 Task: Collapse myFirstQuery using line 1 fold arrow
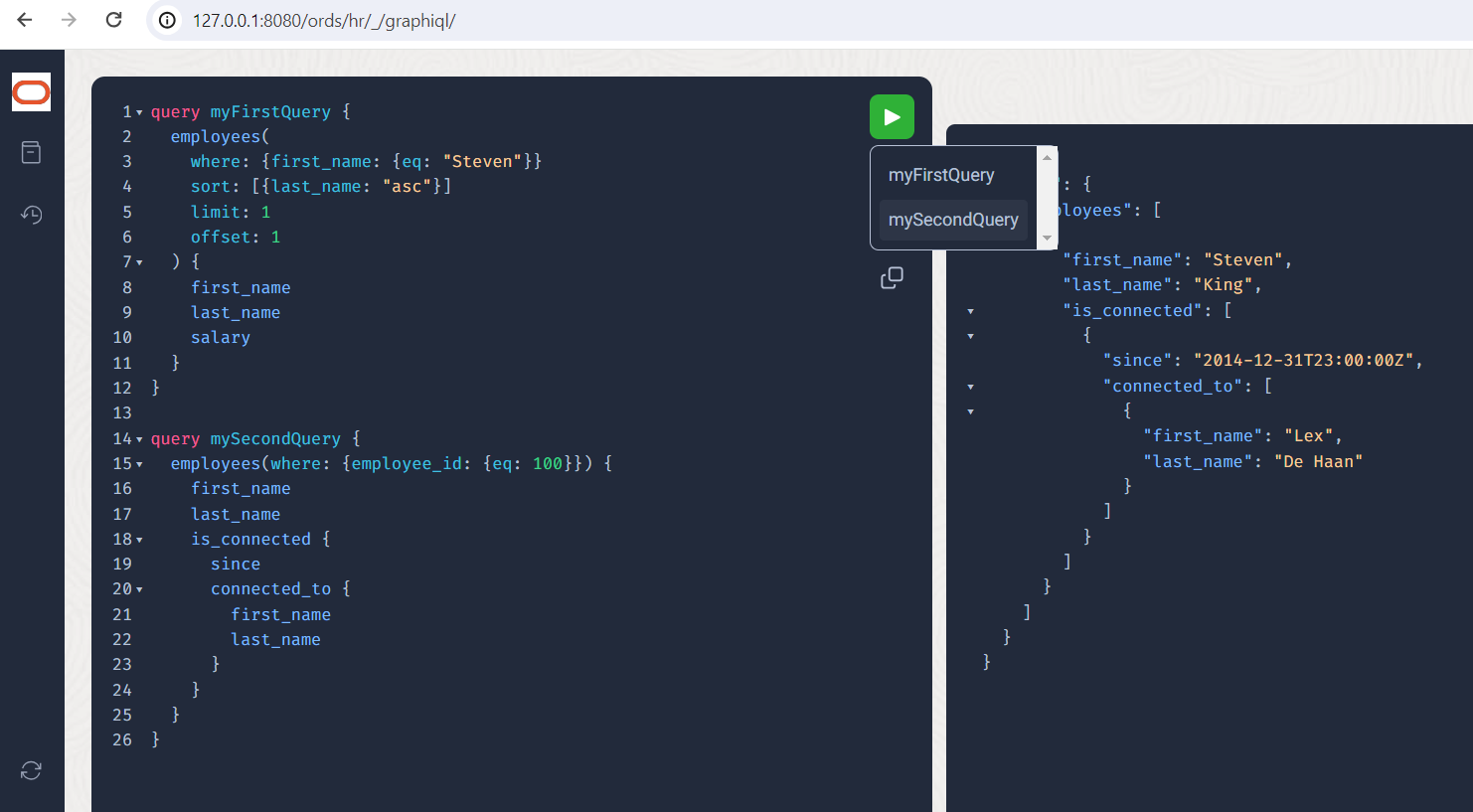point(139,111)
